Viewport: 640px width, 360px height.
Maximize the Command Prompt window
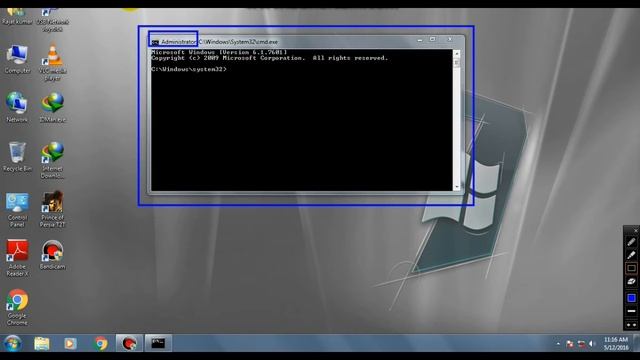(433, 40)
